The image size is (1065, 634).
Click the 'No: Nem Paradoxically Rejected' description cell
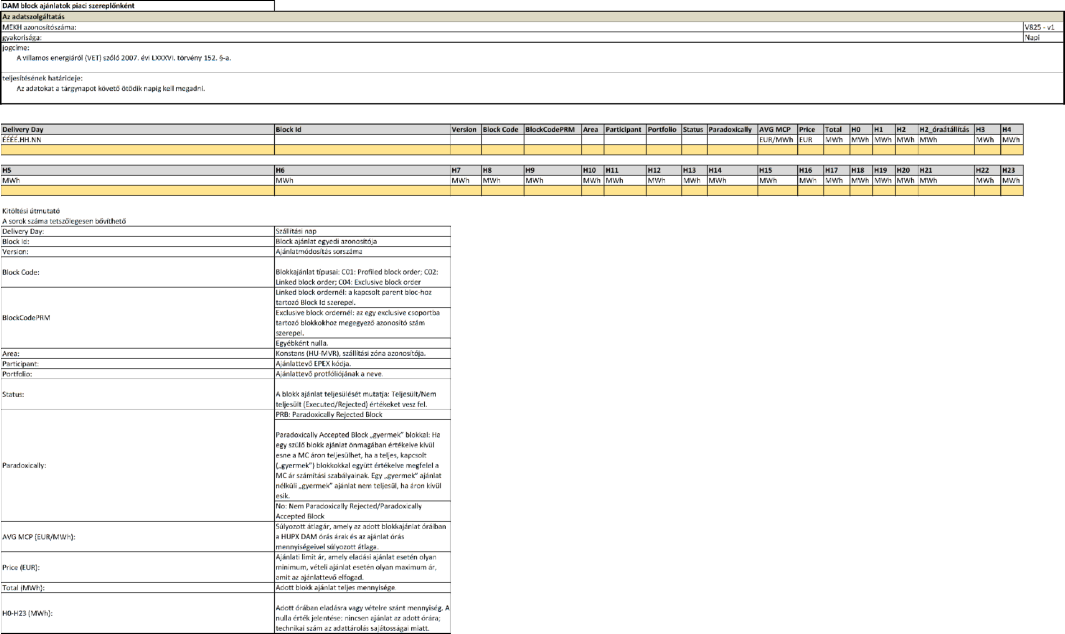tap(363, 511)
